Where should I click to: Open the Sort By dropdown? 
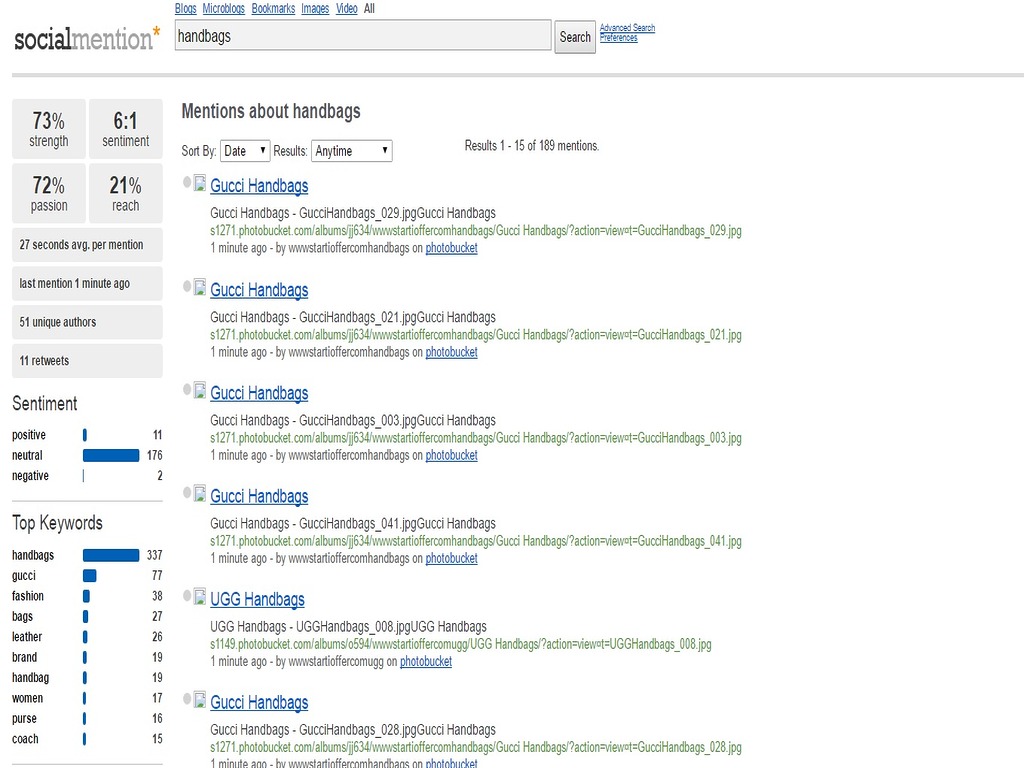click(x=245, y=151)
